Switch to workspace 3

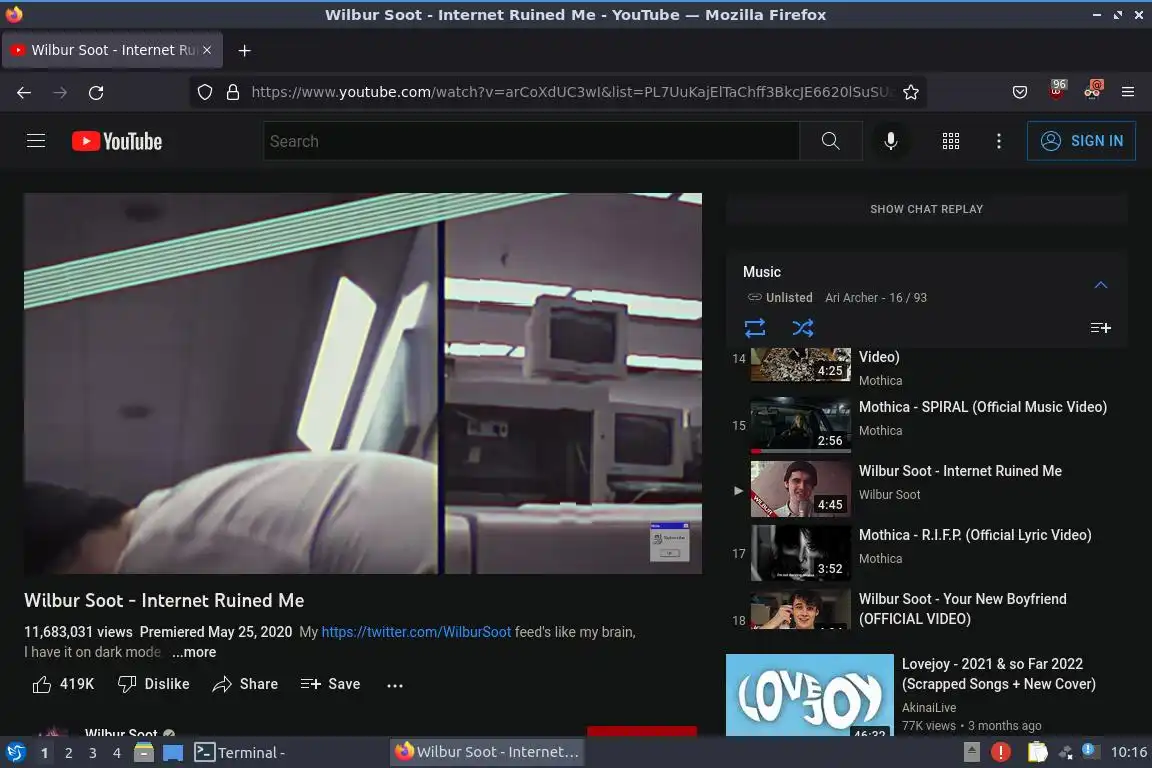pyautogui.click(x=93, y=753)
